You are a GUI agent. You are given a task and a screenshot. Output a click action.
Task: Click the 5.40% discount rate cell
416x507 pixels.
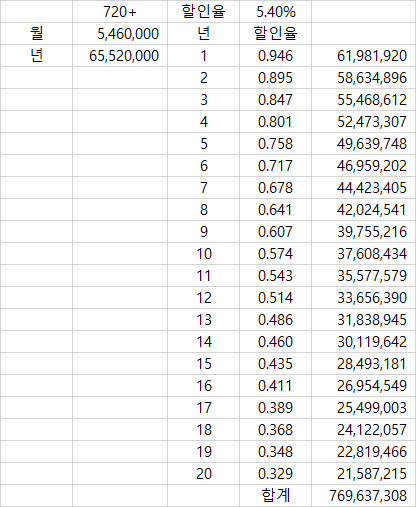pyautogui.click(x=275, y=12)
